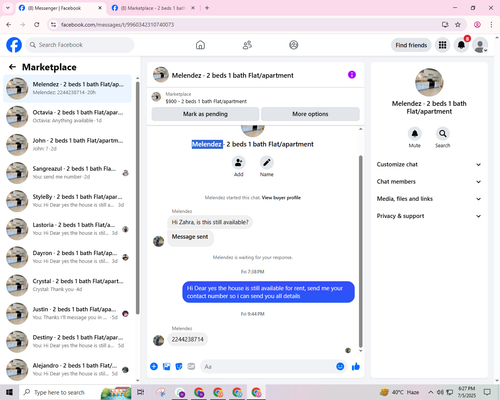The height and width of the screenshot is (400, 500).
Task: Open Justin conversation
Action: coord(67,313)
